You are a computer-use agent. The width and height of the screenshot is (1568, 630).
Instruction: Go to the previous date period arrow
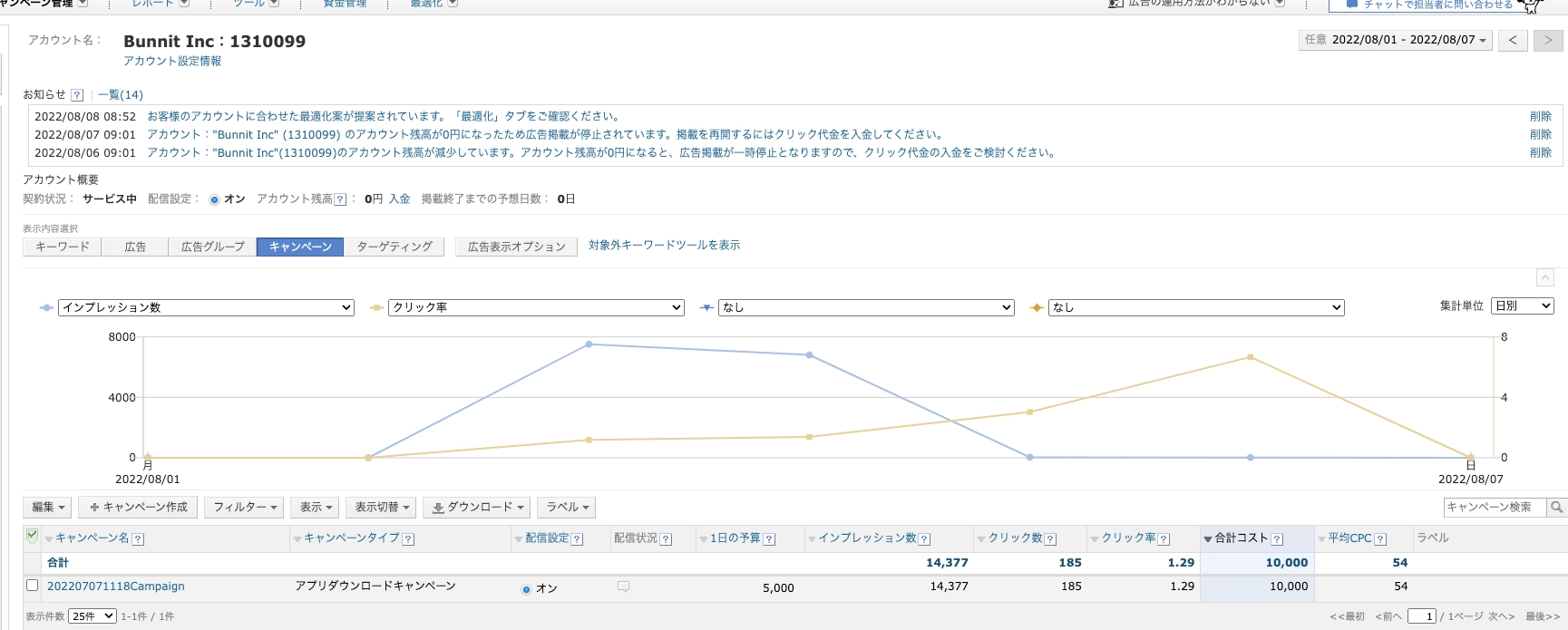pos(1513,40)
